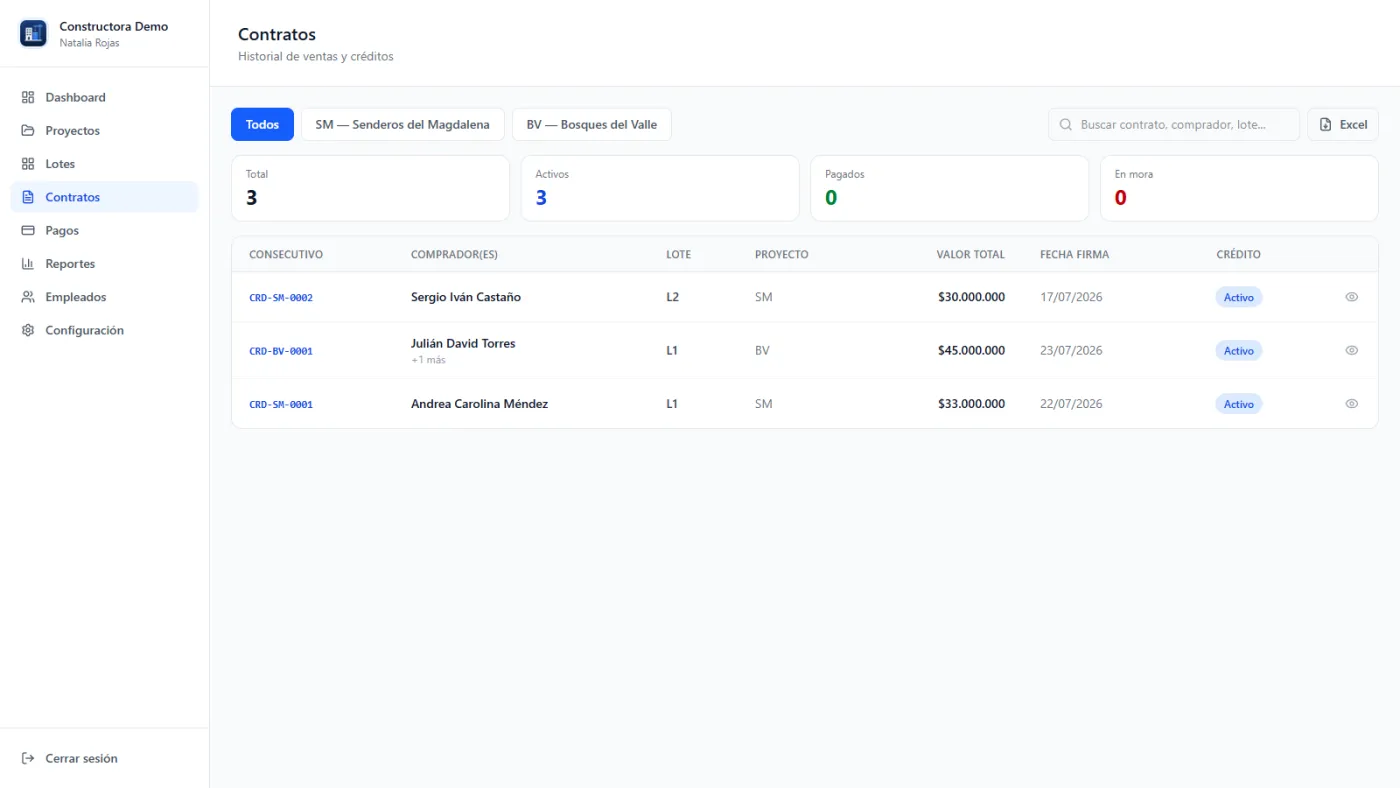Click the Activos summary card
This screenshot has width=1400, height=788.
pyautogui.click(x=660, y=188)
